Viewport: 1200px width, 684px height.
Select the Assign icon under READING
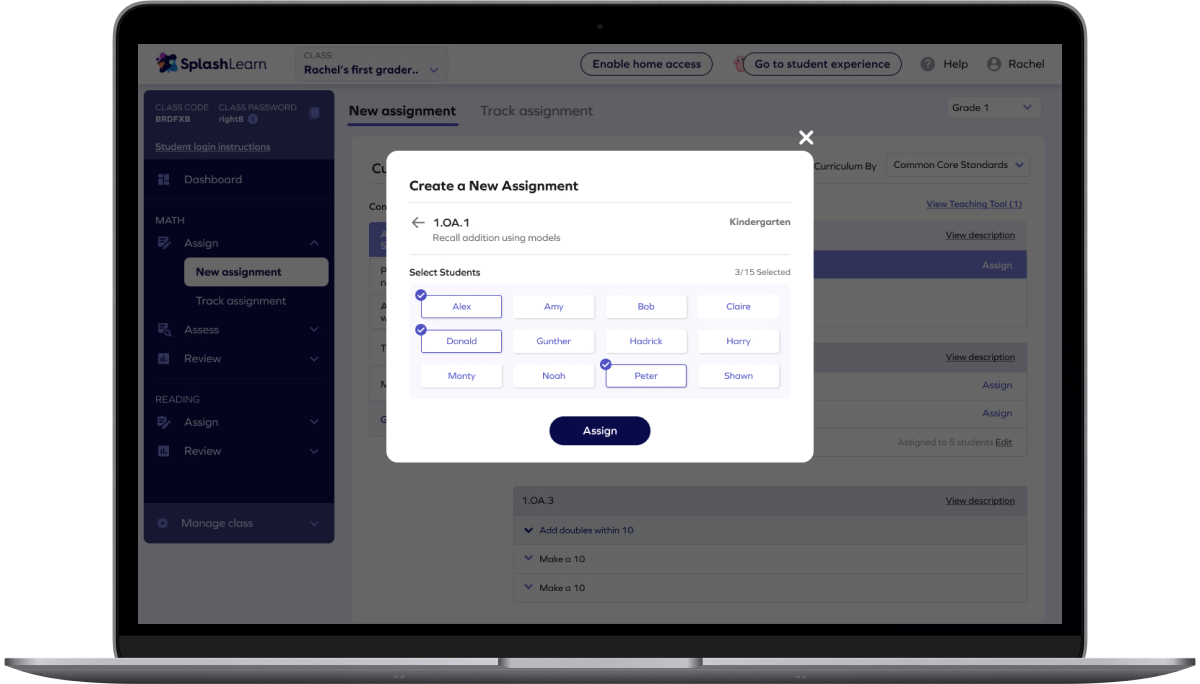tap(162, 421)
